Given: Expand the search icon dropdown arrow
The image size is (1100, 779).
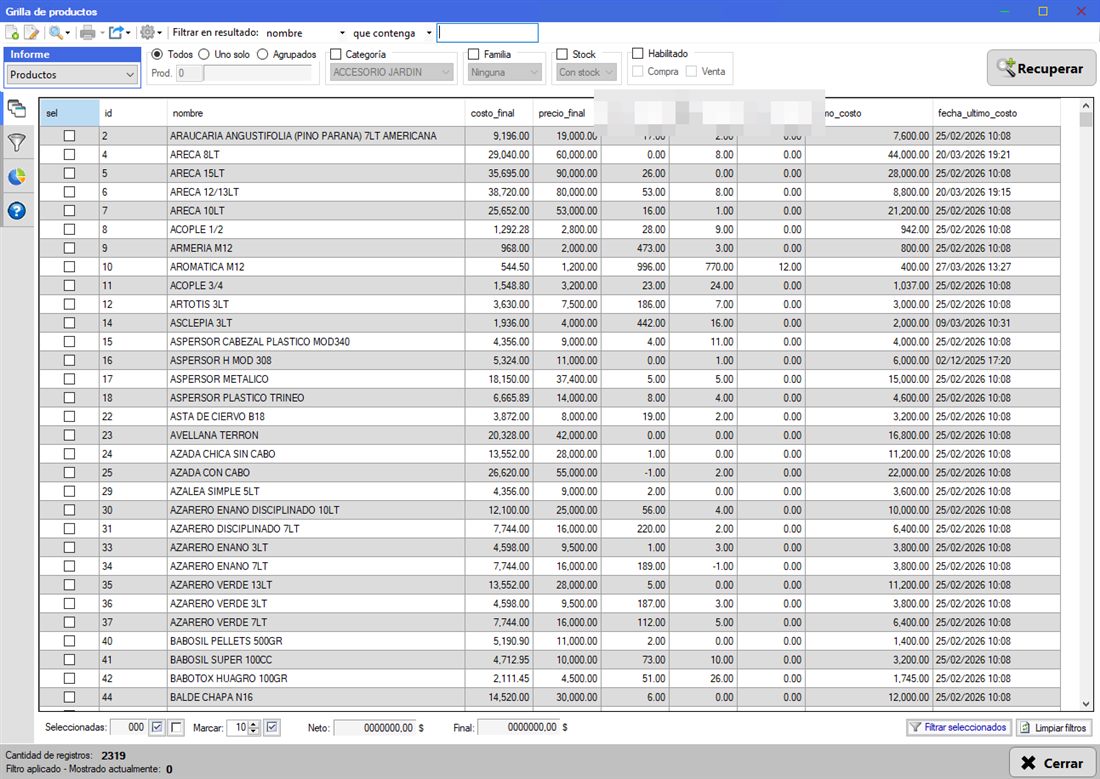Looking at the screenshot, I should 67,33.
